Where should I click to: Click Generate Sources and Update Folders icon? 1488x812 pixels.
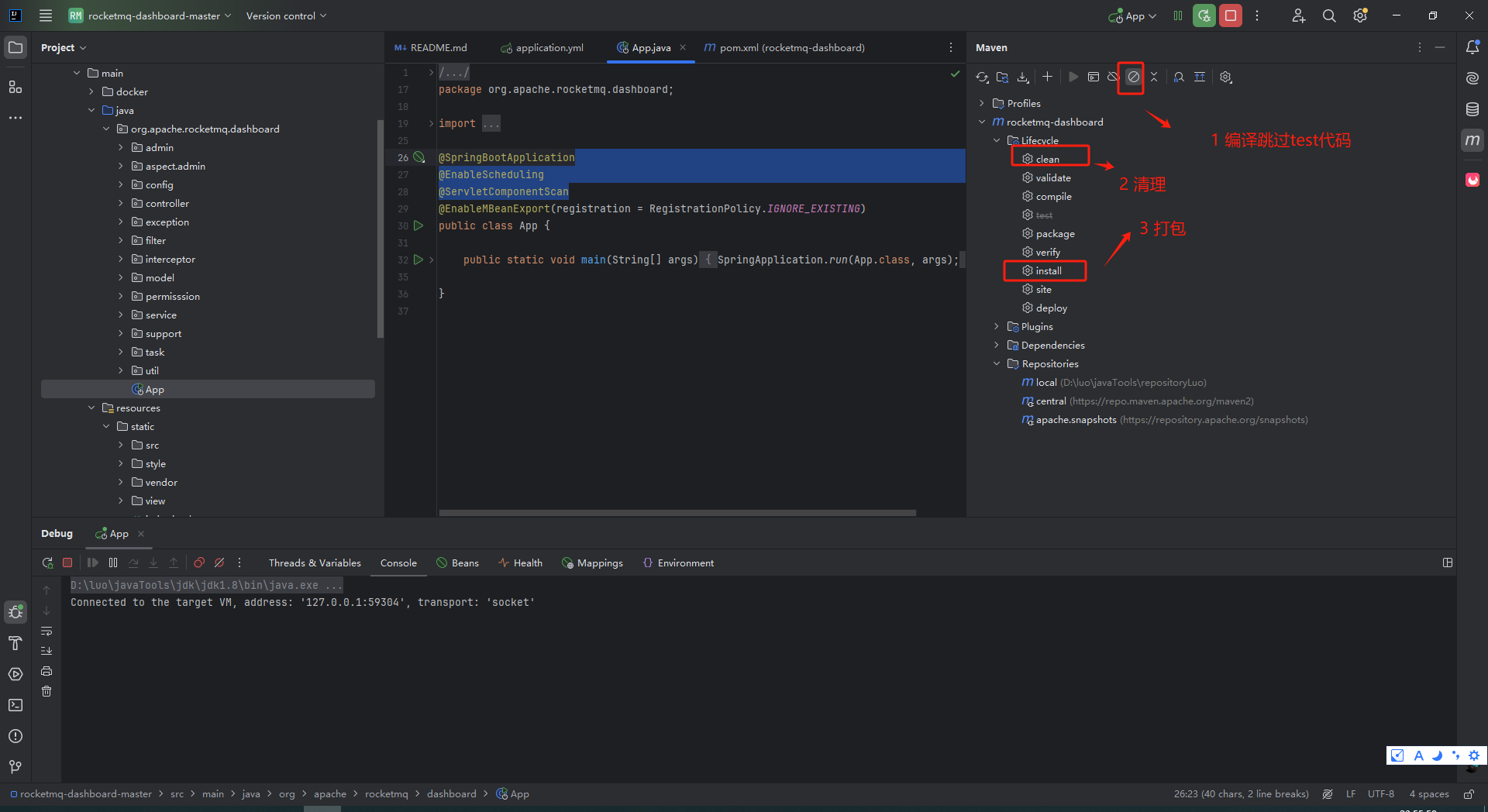(x=1003, y=77)
